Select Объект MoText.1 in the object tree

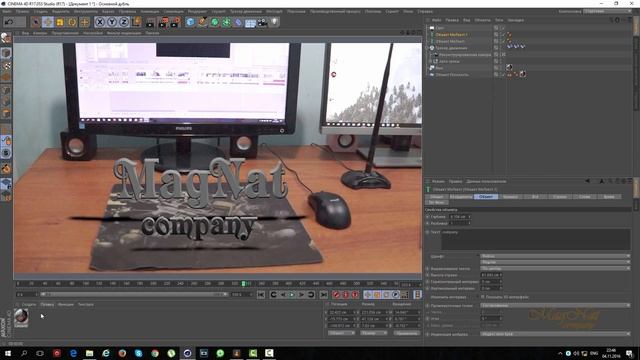[452, 35]
